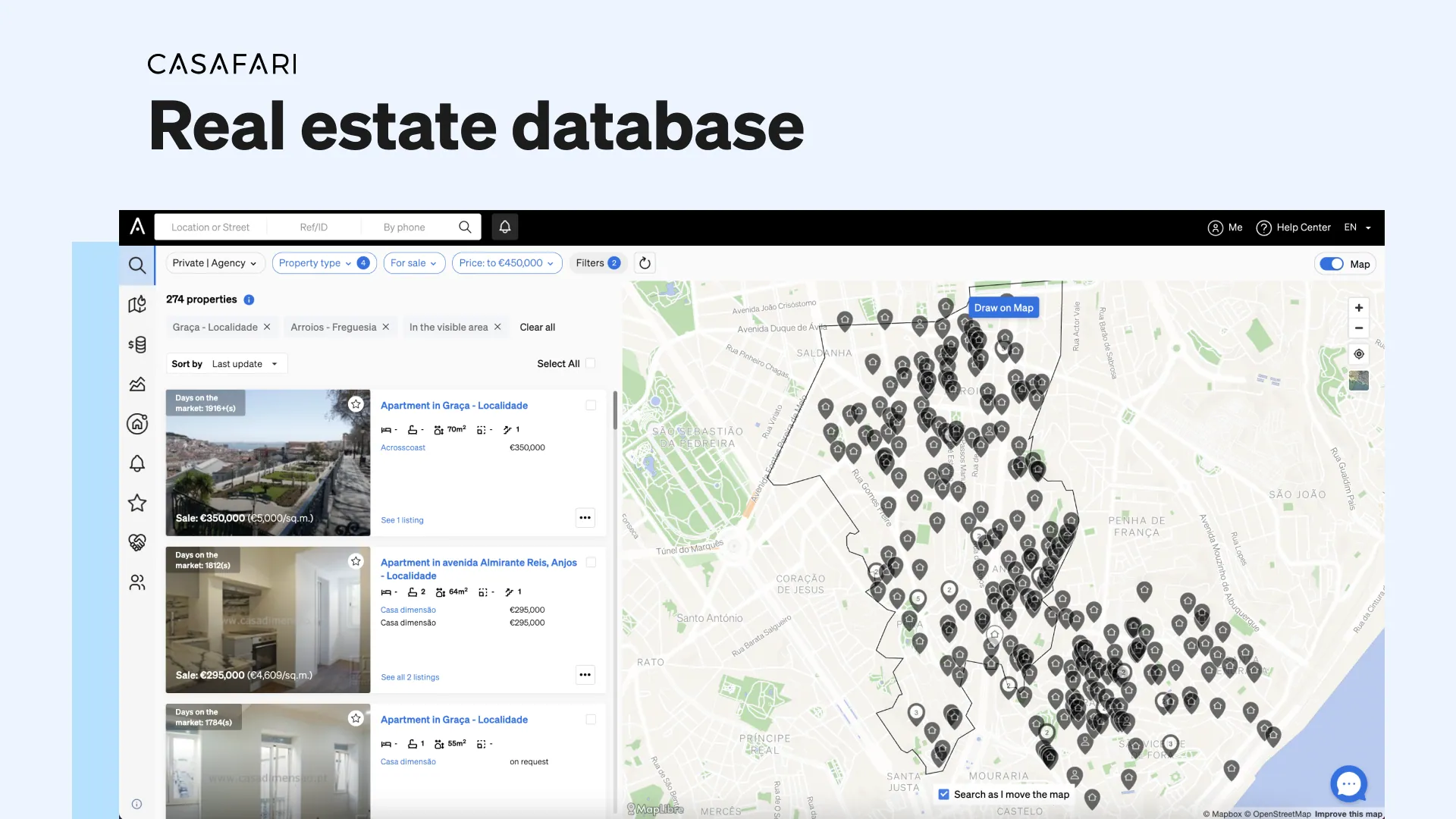This screenshot has width=1456, height=819.
Task: Expand the Property type filter
Action: click(324, 263)
